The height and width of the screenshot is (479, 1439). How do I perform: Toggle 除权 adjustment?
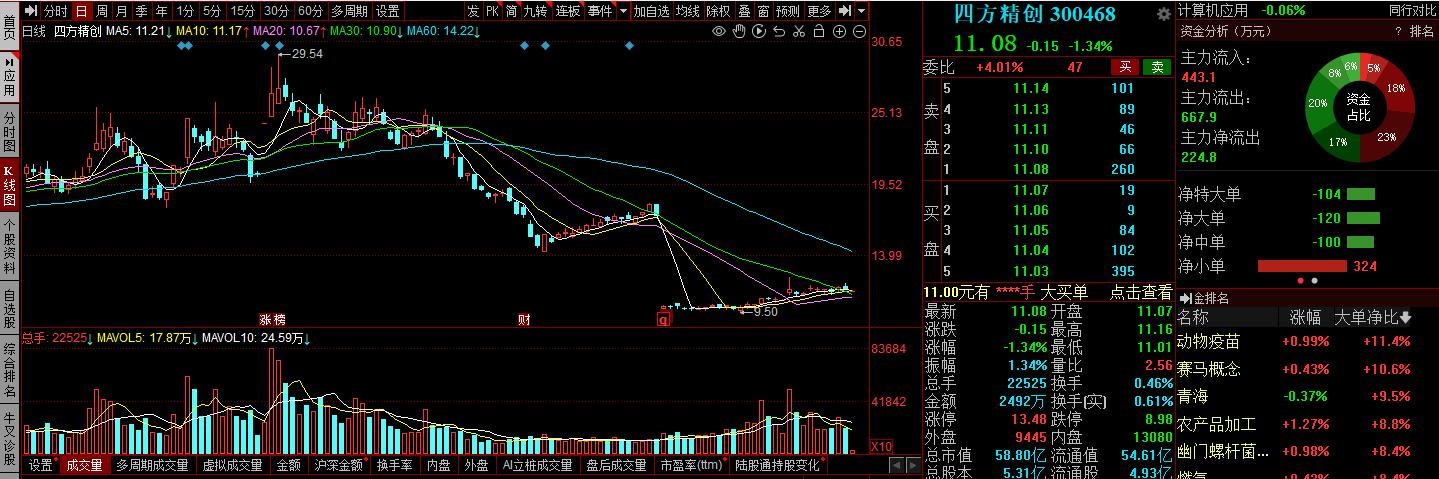point(718,11)
